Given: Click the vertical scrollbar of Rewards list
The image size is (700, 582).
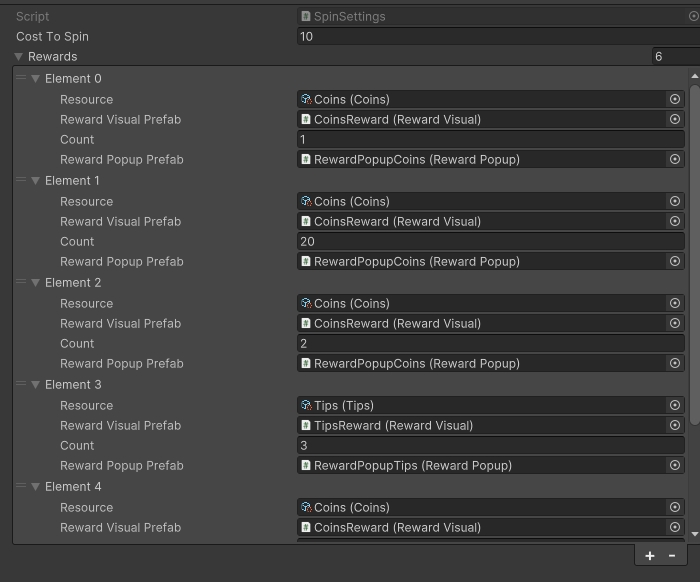Looking at the screenshot, I should click(x=695, y=250).
